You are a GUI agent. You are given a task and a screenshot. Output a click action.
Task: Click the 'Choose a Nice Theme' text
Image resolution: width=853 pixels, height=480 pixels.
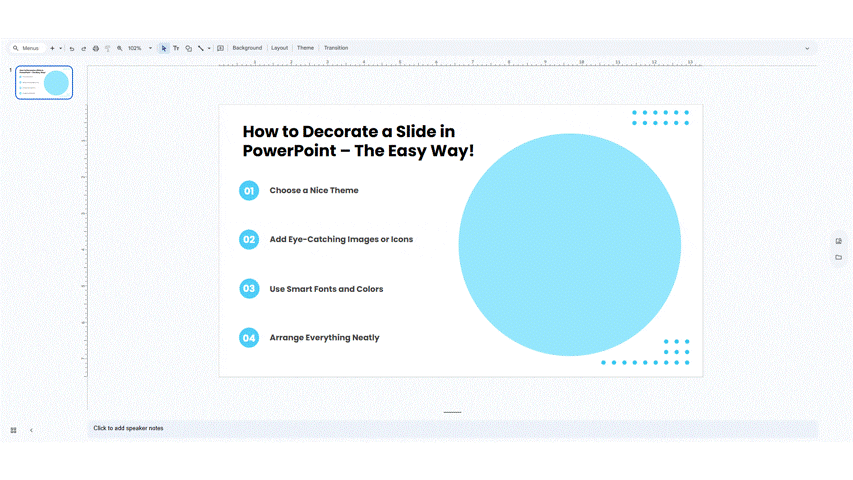tap(314, 190)
